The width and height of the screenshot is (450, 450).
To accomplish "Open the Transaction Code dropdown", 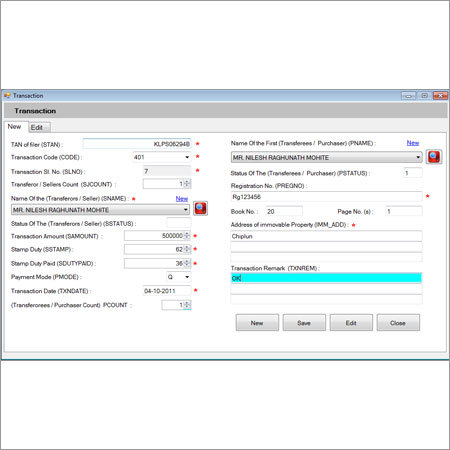I will [x=187, y=157].
